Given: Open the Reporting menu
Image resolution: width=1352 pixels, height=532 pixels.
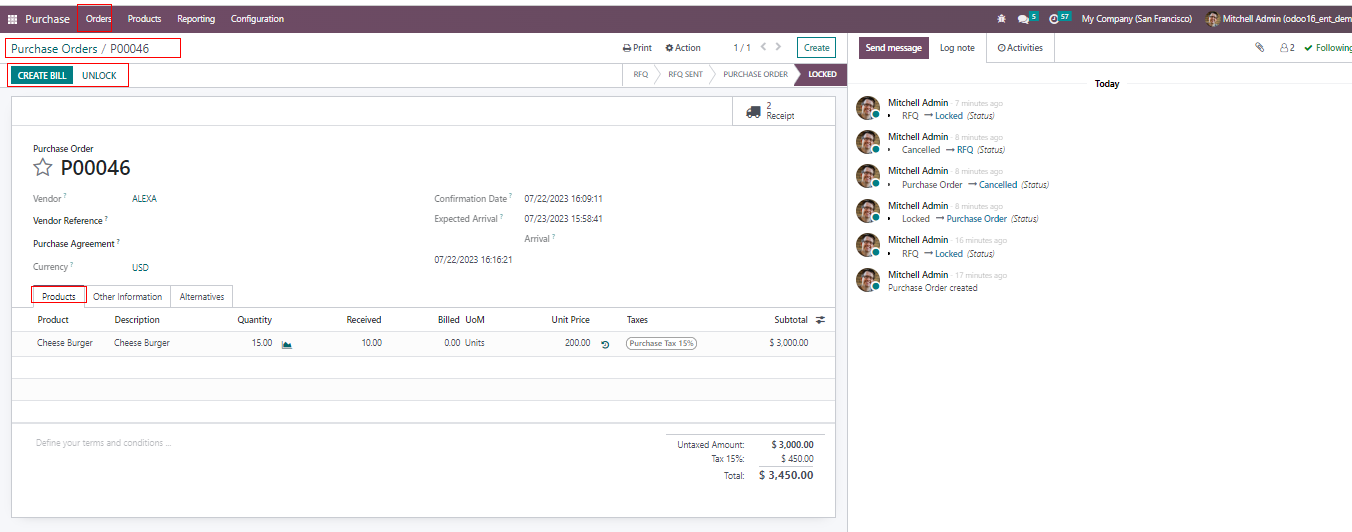Looking at the screenshot, I should 196,19.
